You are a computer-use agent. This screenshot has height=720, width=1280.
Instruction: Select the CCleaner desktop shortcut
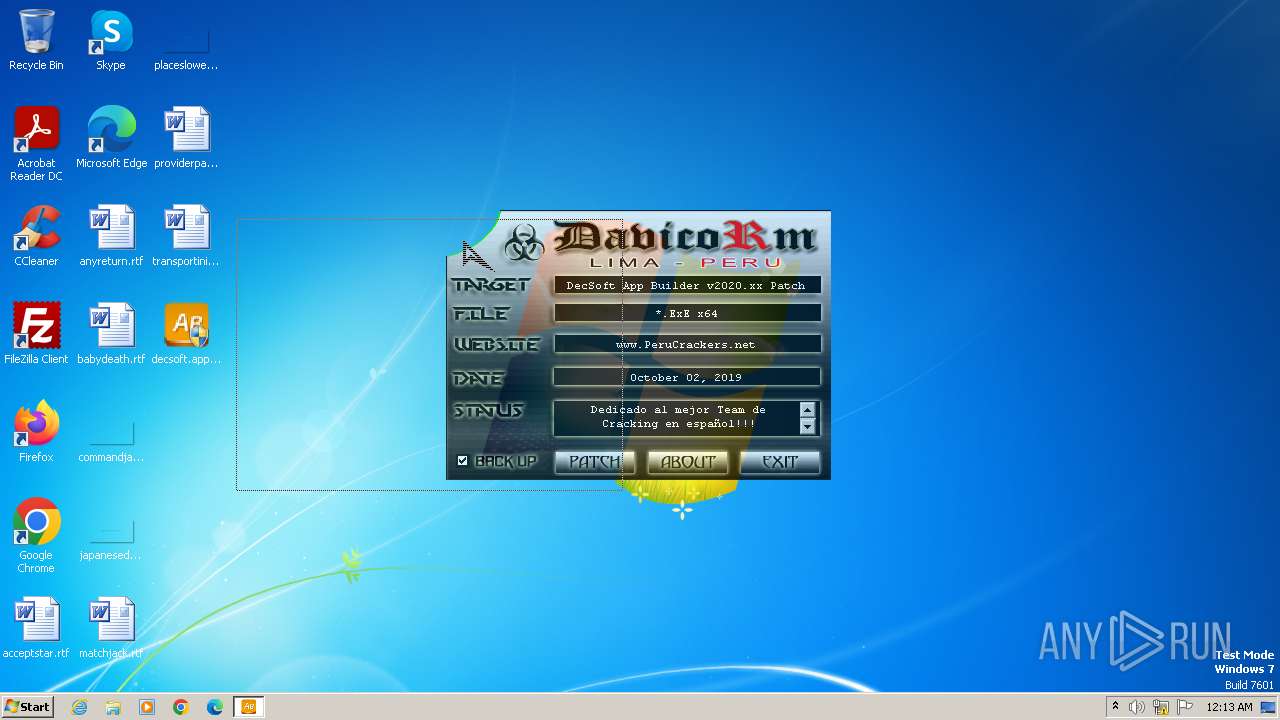(36, 236)
